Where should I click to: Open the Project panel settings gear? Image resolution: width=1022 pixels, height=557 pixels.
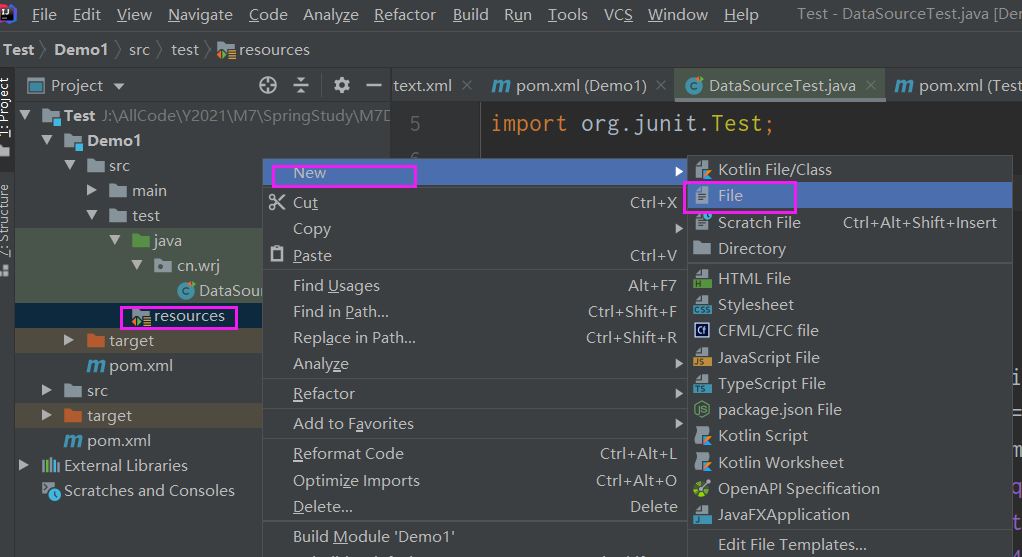(x=342, y=85)
